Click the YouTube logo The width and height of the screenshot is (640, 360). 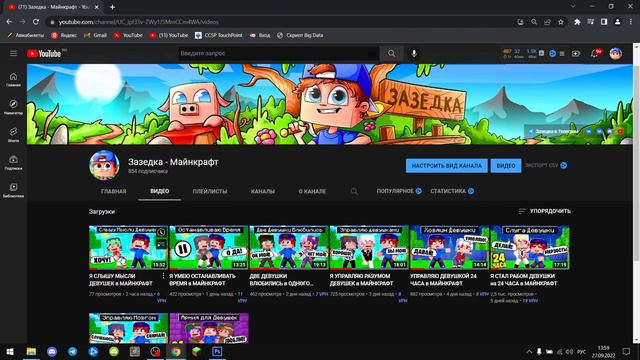[44, 53]
